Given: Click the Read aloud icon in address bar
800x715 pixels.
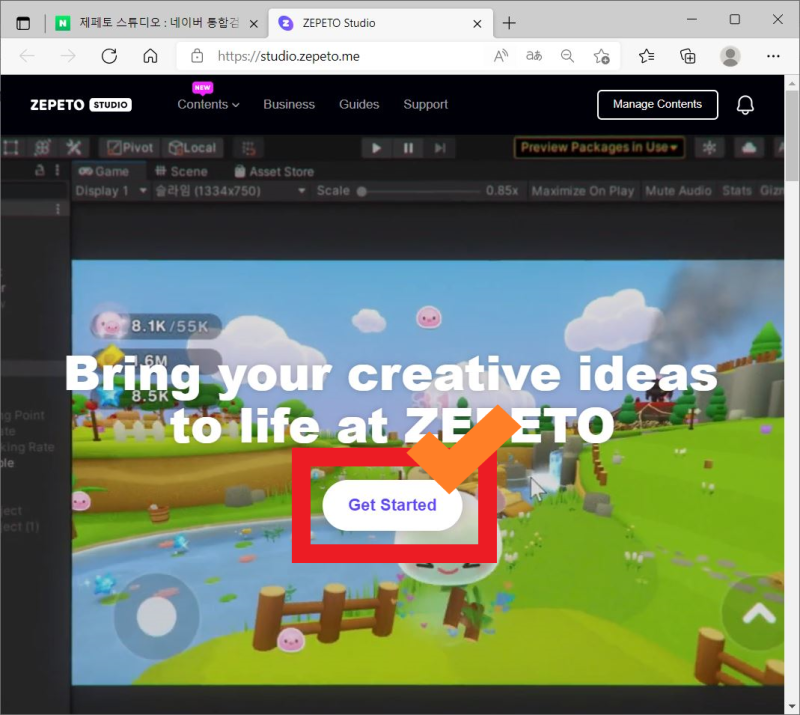Looking at the screenshot, I should point(500,57).
